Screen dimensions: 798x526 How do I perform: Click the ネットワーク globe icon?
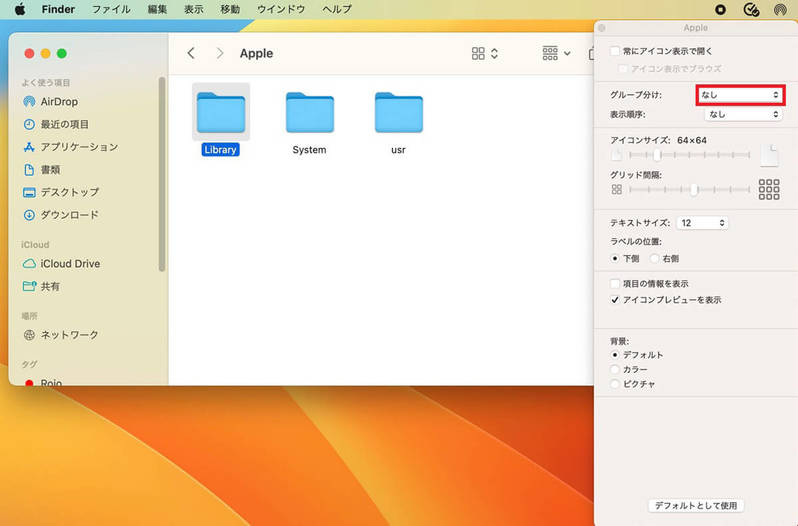(x=30, y=335)
